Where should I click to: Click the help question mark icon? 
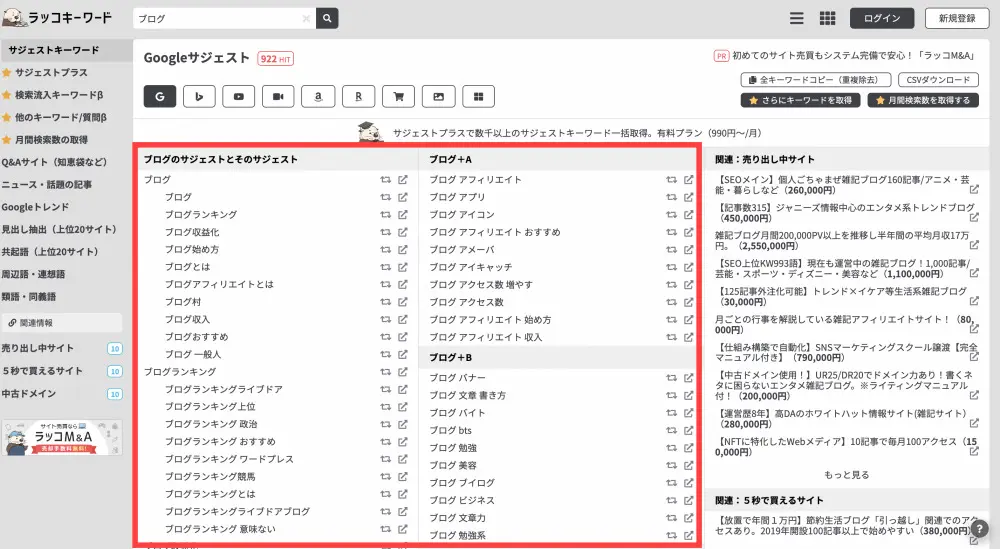pyautogui.click(x=979, y=528)
